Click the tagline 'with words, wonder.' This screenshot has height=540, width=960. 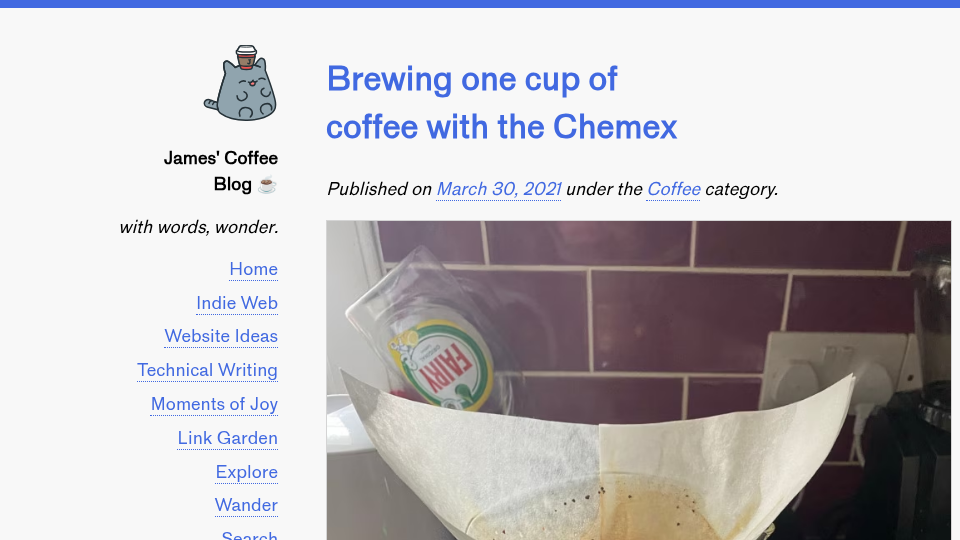[x=199, y=227]
